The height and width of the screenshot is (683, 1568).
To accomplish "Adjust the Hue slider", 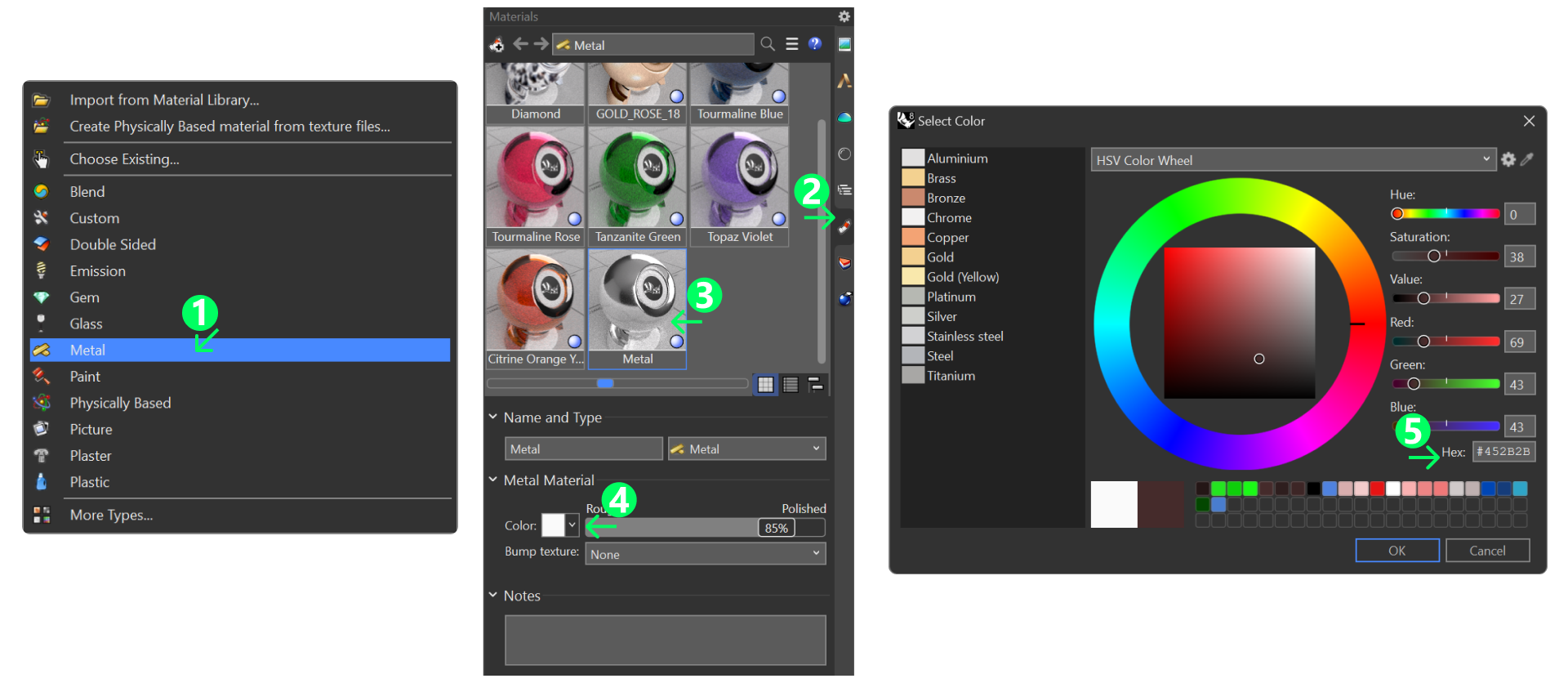I will (x=1445, y=214).
